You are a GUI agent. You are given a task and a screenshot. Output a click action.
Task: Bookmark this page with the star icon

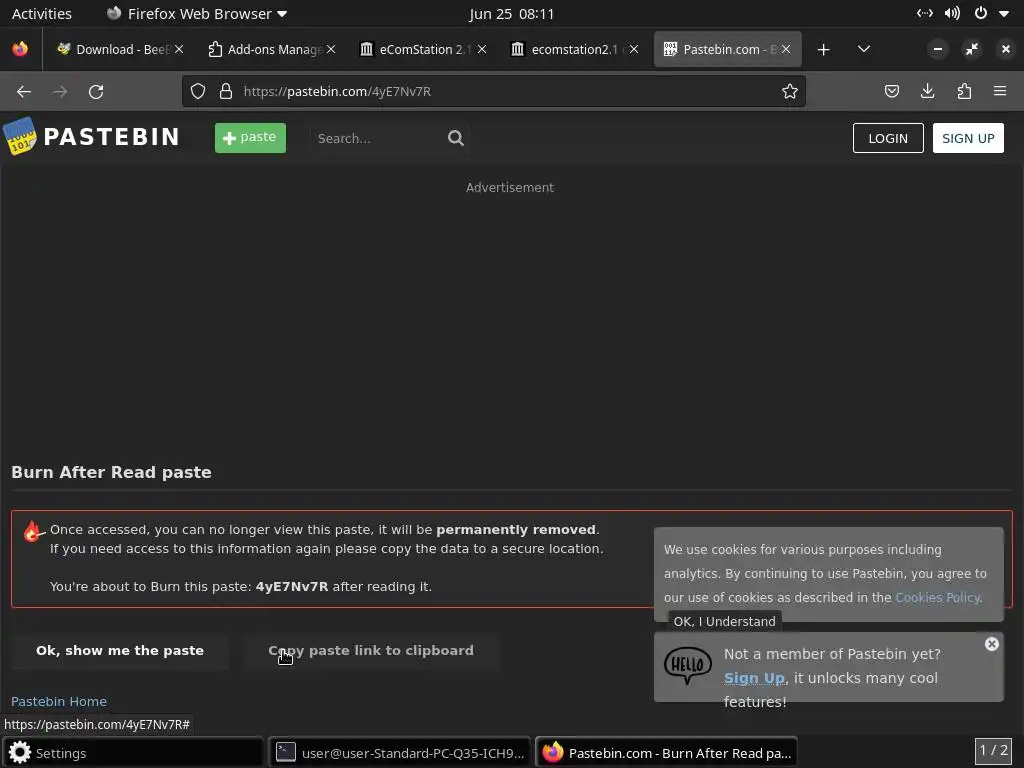[x=790, y=91]
